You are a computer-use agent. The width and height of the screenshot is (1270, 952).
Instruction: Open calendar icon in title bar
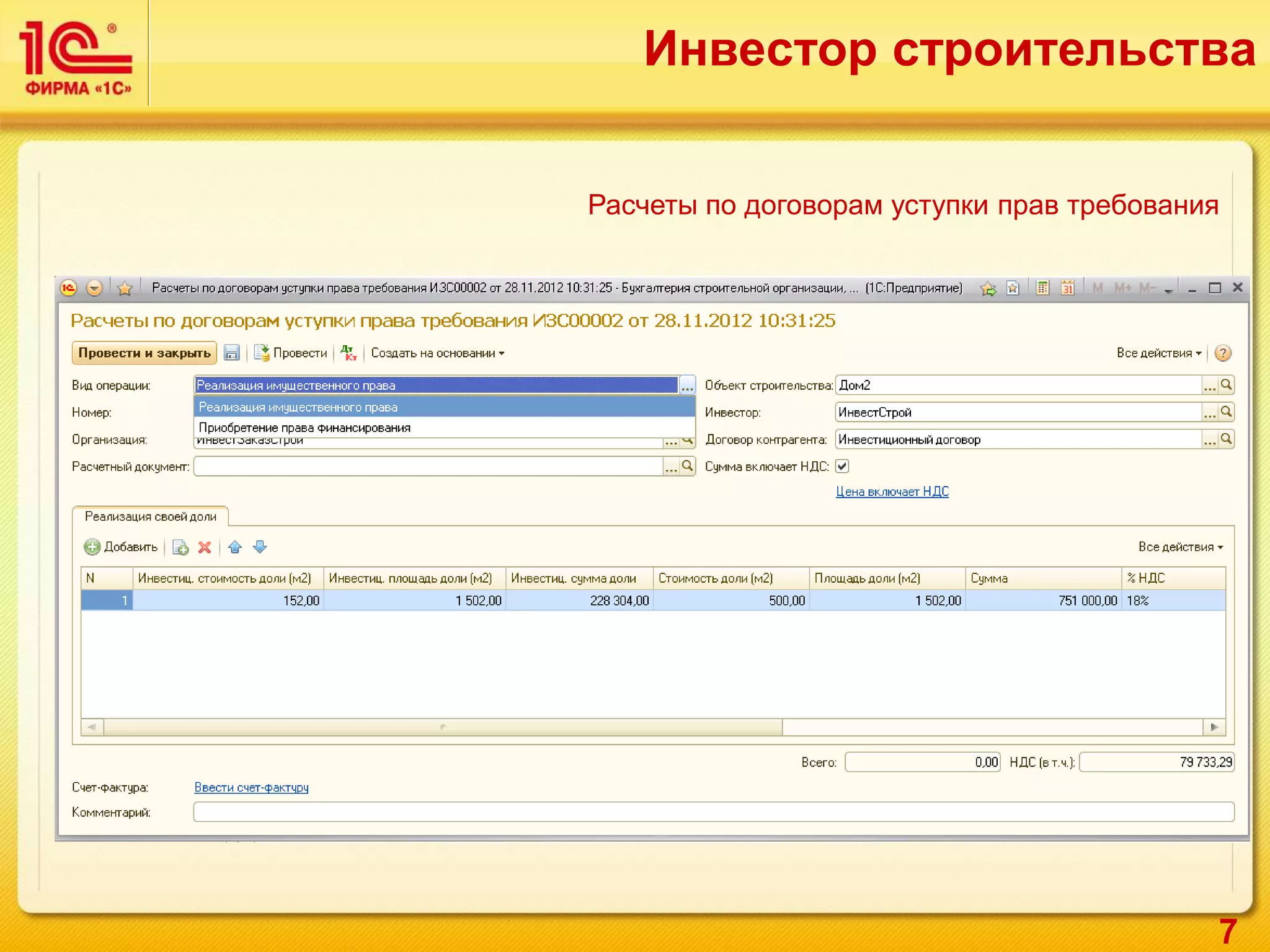point(1067,288)
